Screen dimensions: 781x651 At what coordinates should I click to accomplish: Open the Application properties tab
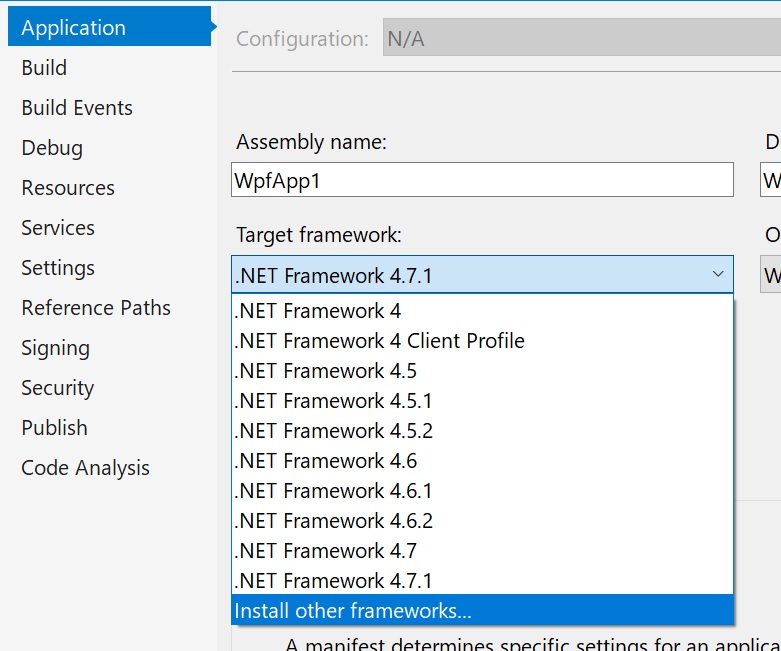point(110,26)
